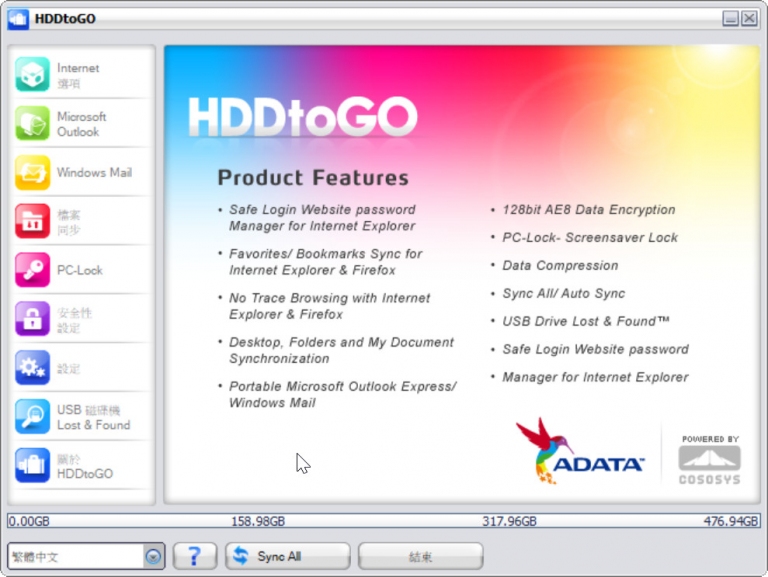The image size is (768, 577).
Task: Click 'USB Drive Lost & Found™' feature text
Action: point(586,321)
